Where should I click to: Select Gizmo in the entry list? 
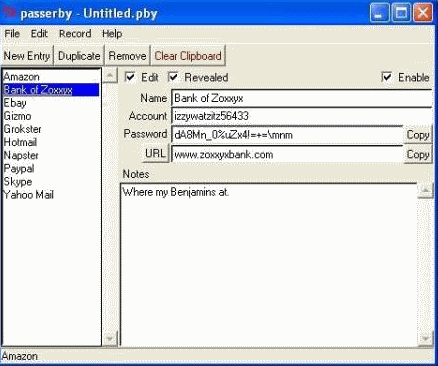[x=51, y=116]
